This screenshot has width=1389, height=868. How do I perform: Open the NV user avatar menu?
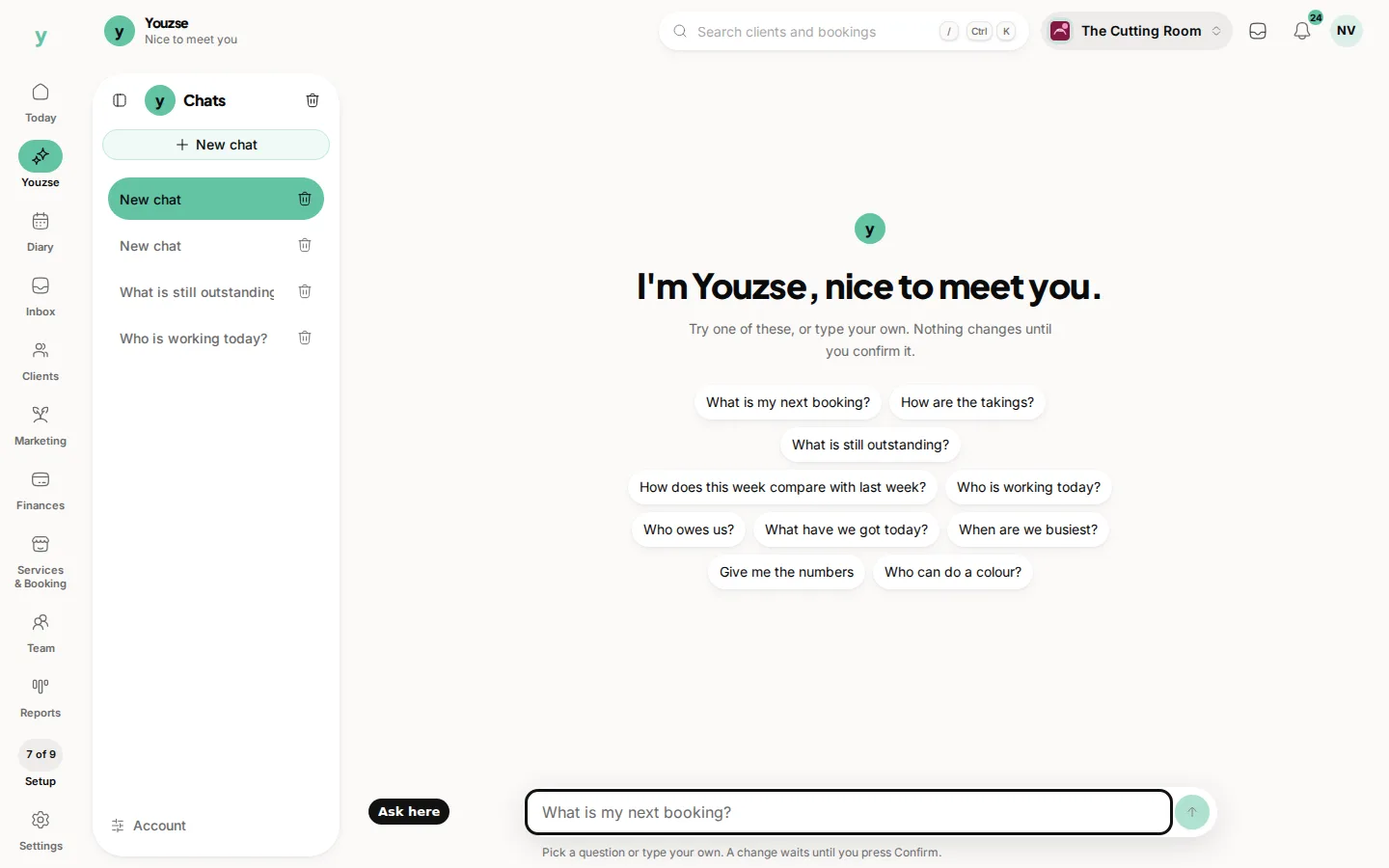(1347, 31)
